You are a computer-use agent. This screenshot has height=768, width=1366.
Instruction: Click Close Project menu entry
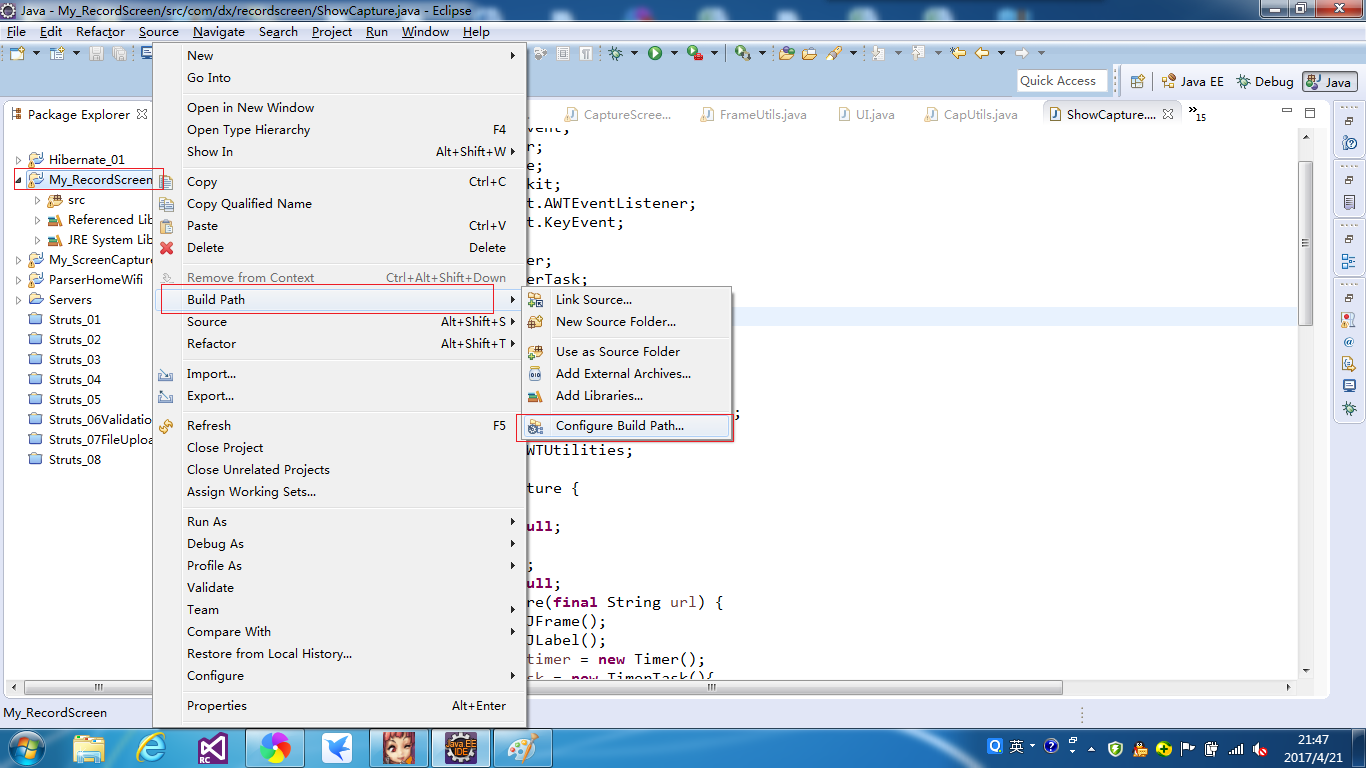(338, 448)
